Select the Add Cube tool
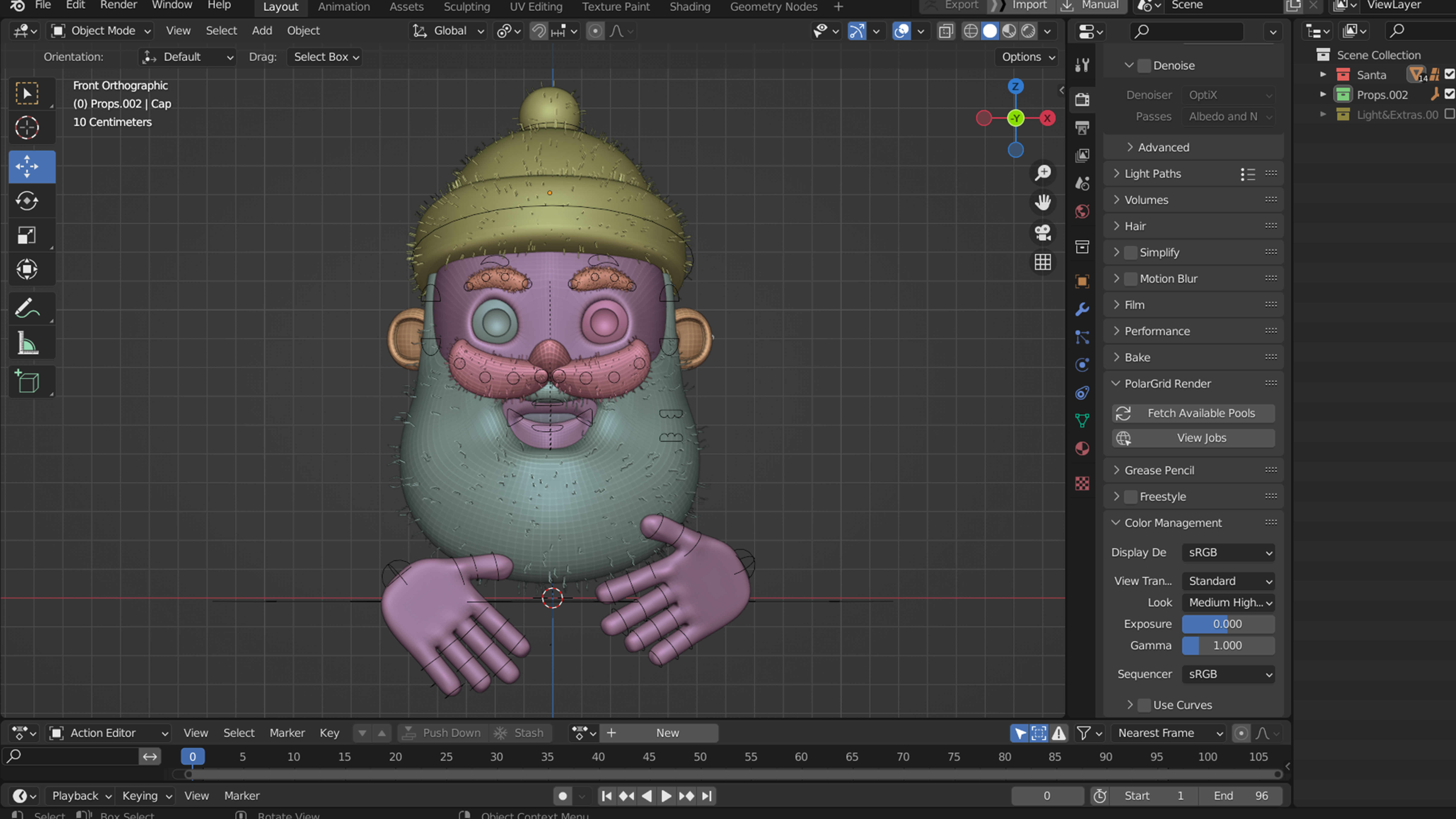 point(27,382)
